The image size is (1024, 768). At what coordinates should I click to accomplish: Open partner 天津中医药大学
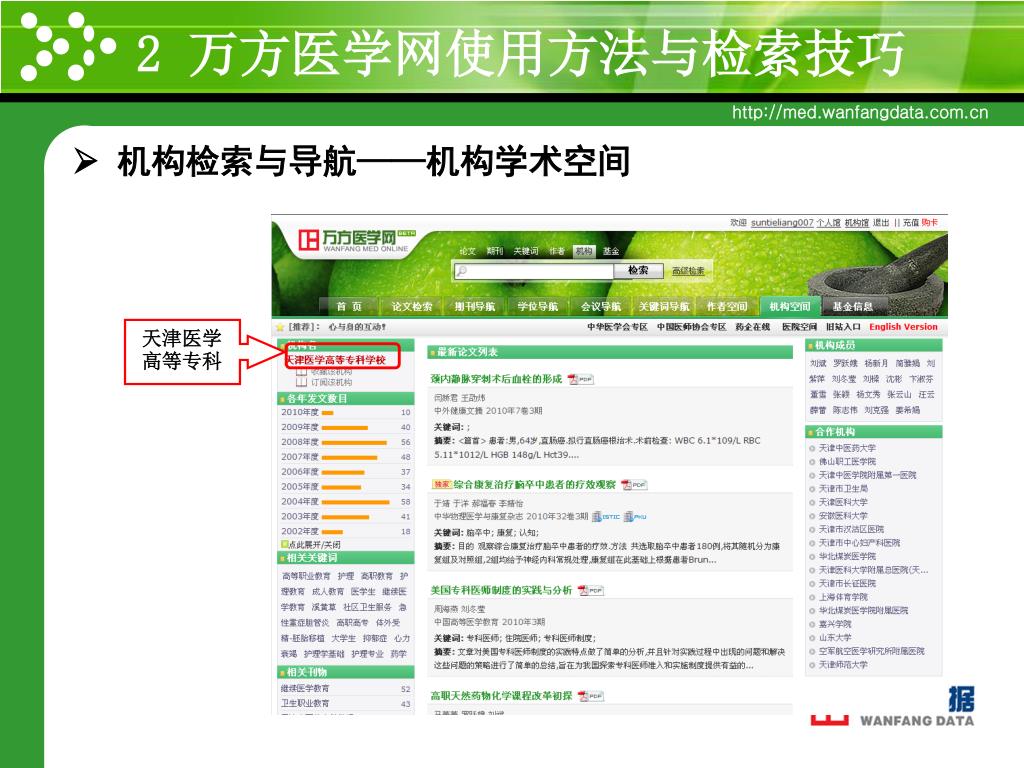pos(847,448)
